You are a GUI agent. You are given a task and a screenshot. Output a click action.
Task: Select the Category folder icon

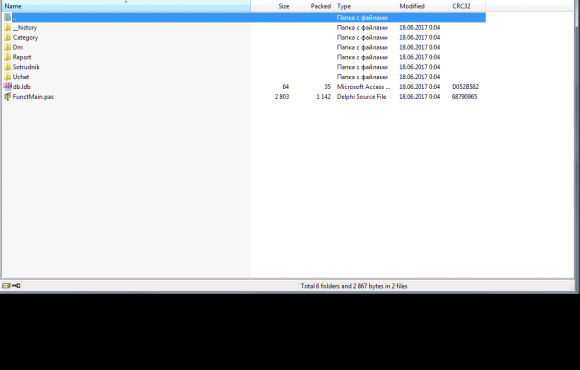click(7, 37)
